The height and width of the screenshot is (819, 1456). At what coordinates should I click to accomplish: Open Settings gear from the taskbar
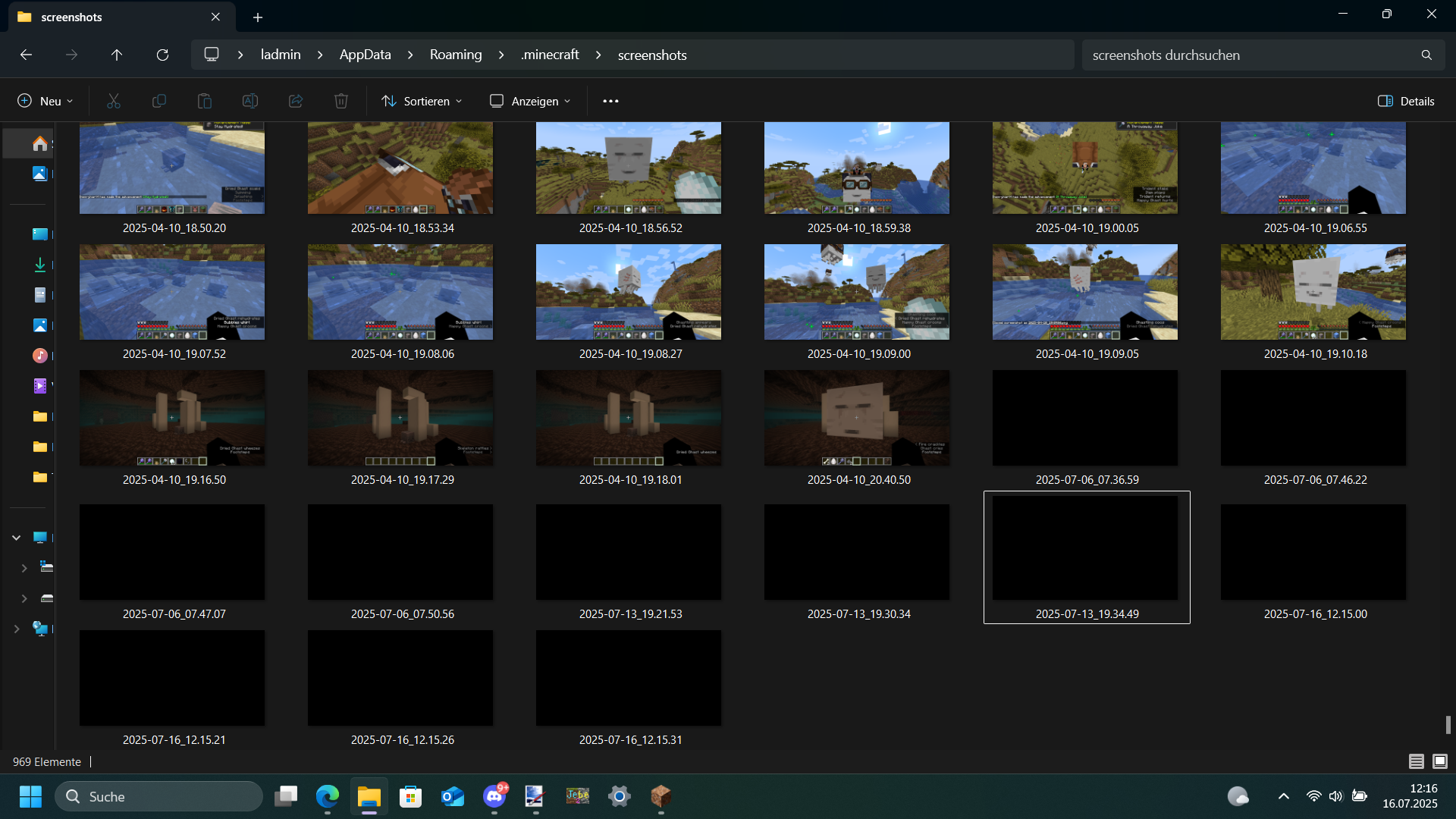click(620, 796)
